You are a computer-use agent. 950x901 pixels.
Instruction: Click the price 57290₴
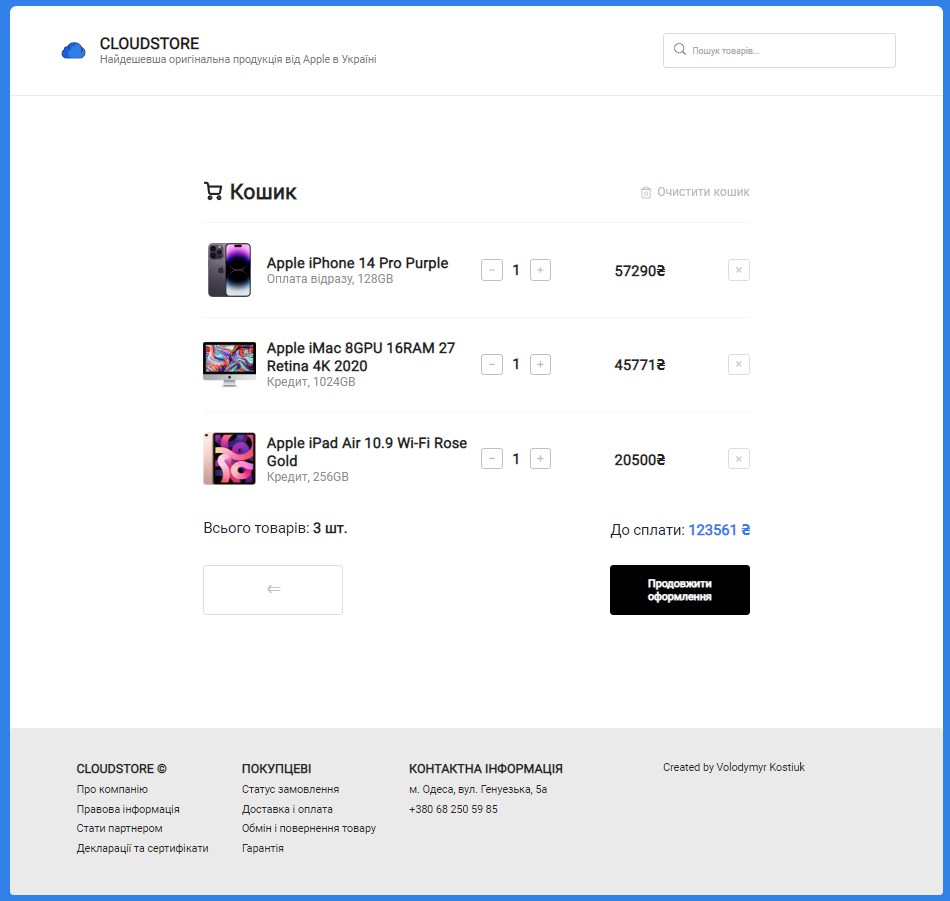point(640,271)
